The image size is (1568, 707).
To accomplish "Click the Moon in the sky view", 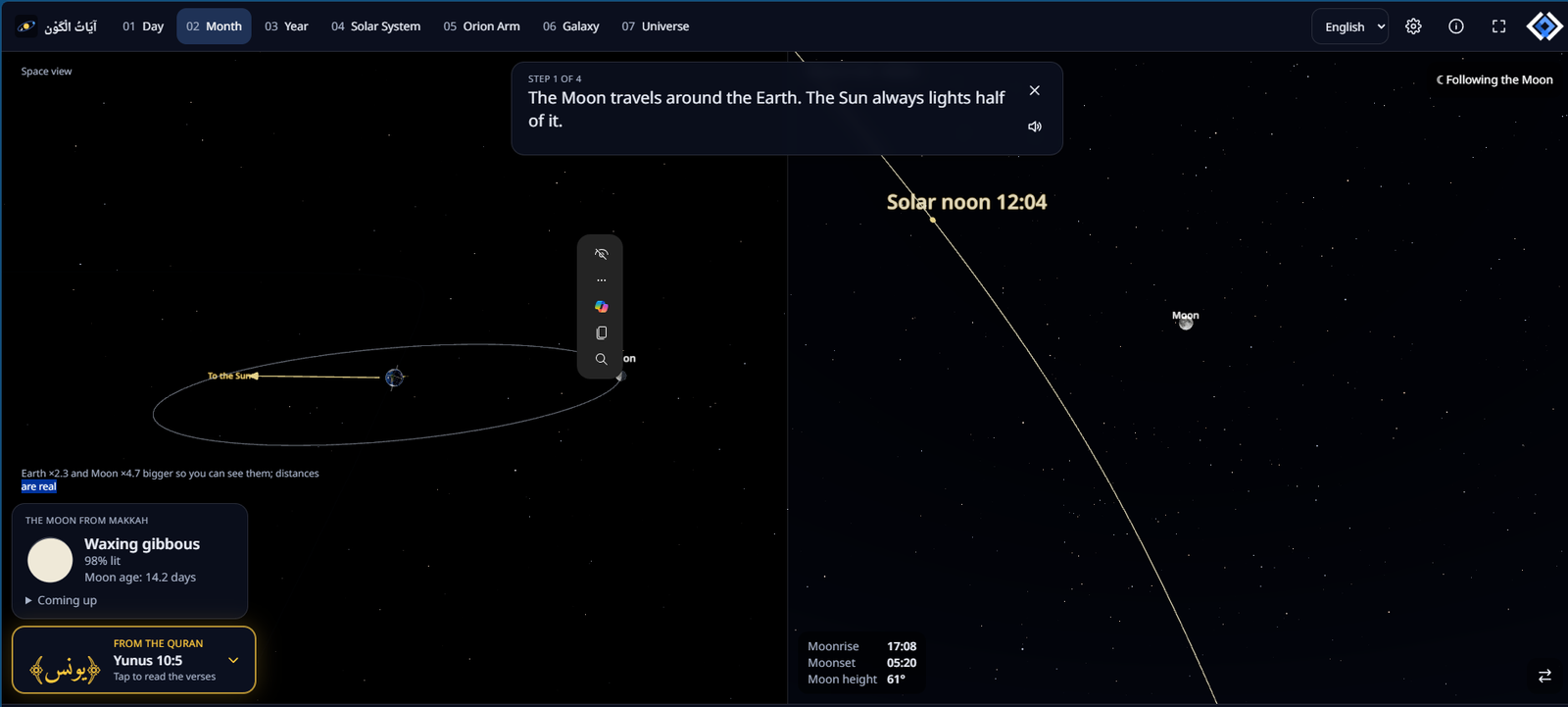I will pyautogui.click(x=1186, y=324).
